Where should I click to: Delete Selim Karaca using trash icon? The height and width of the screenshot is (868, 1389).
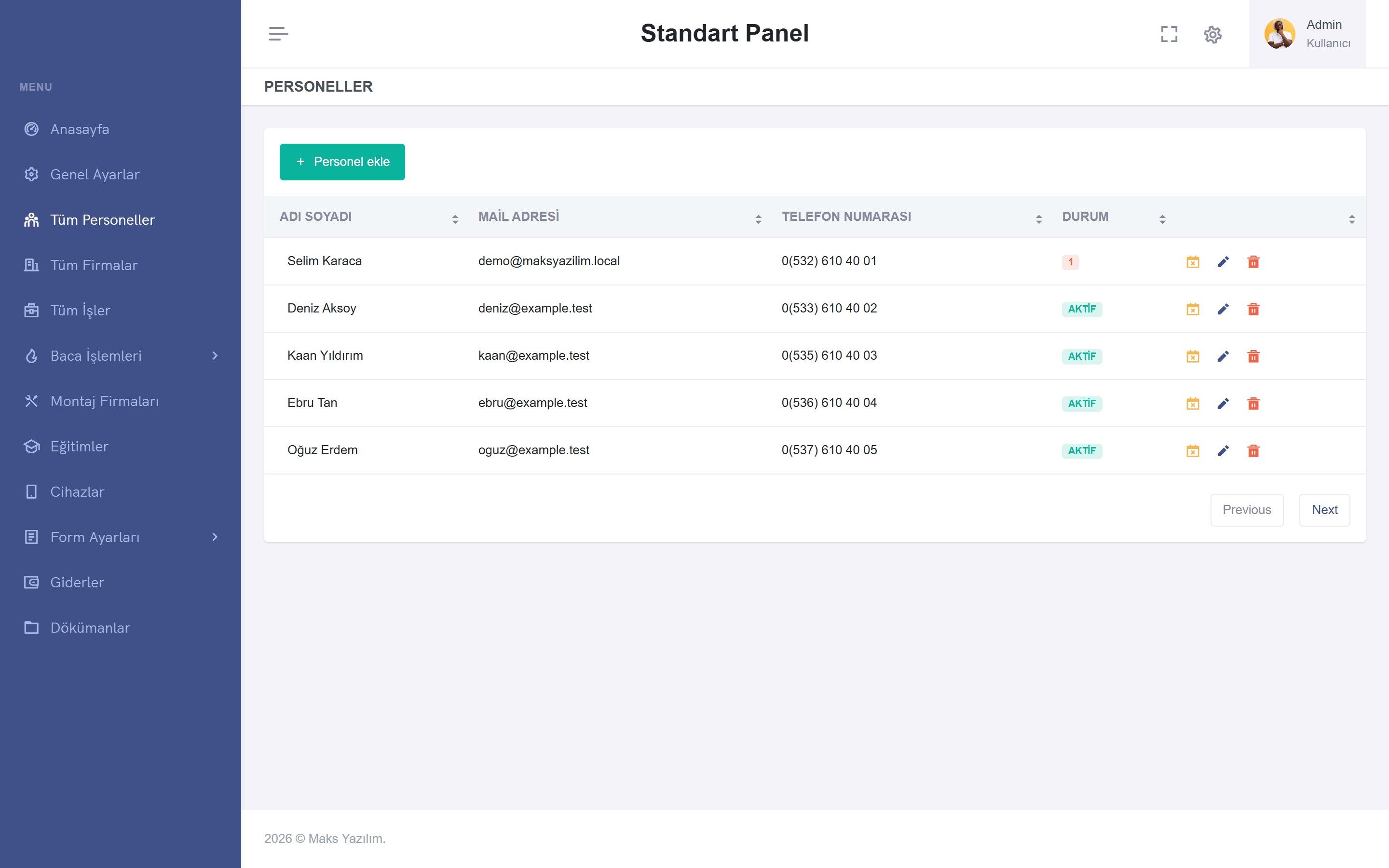tap(1253, 262)
